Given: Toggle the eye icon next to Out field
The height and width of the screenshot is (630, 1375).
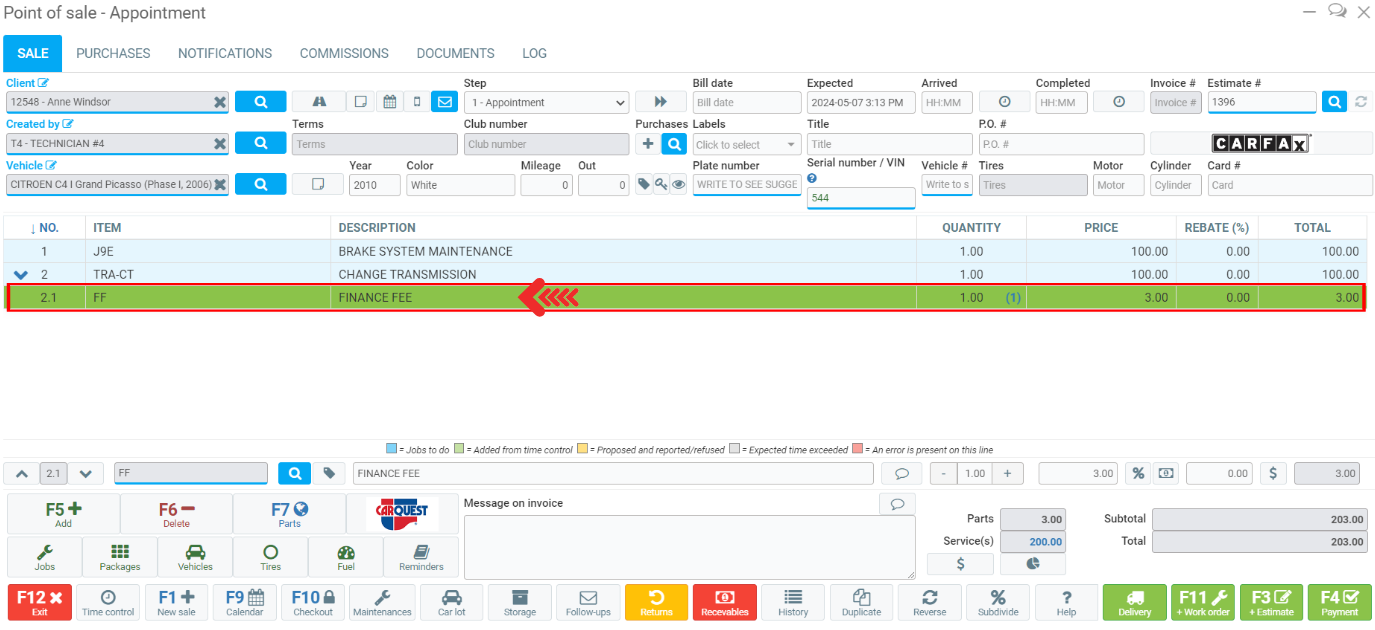Looking at the screenshot, I should pyautogui.click(x=678, y=185).
